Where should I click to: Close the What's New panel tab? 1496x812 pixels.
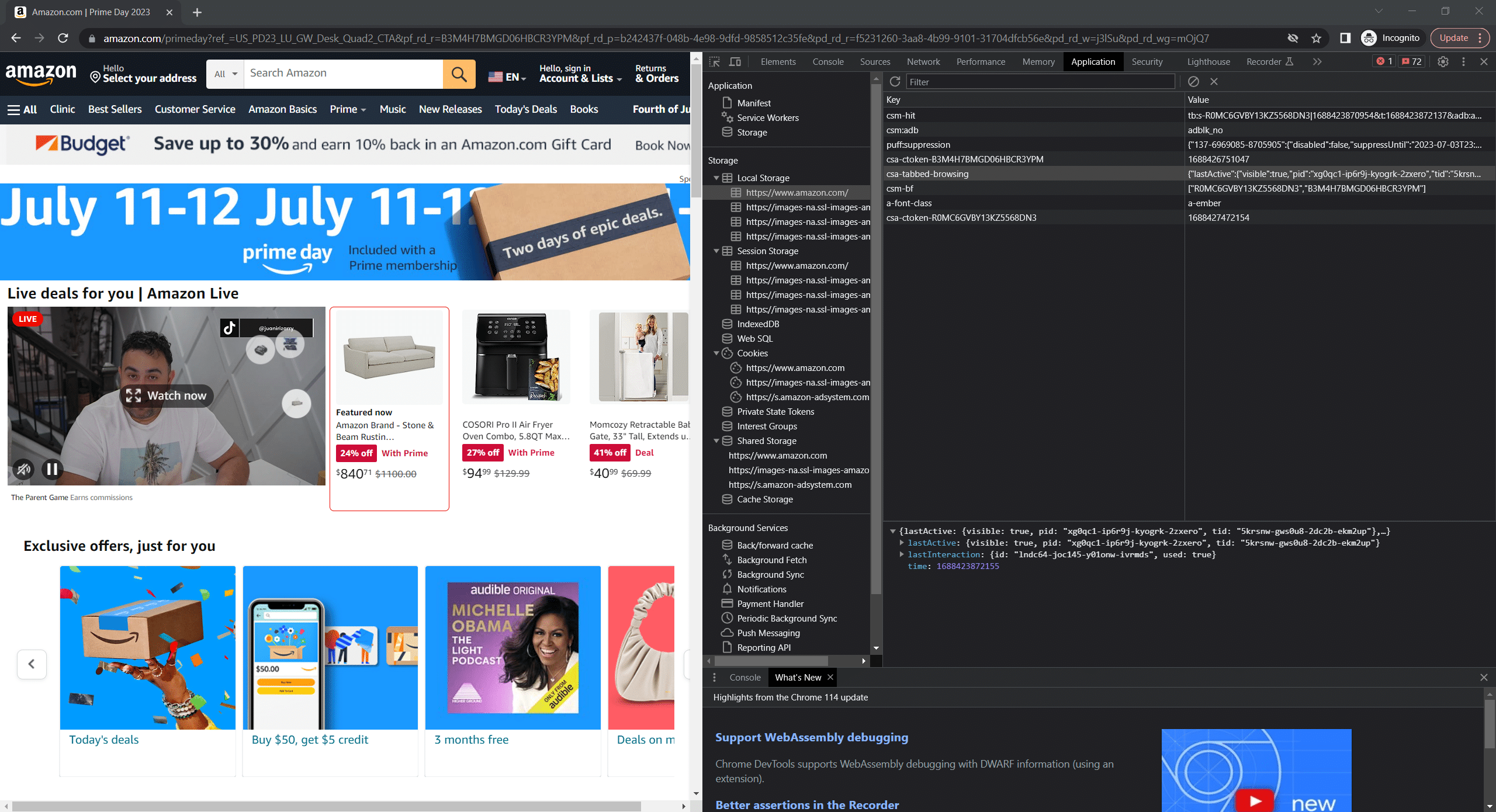831,677
